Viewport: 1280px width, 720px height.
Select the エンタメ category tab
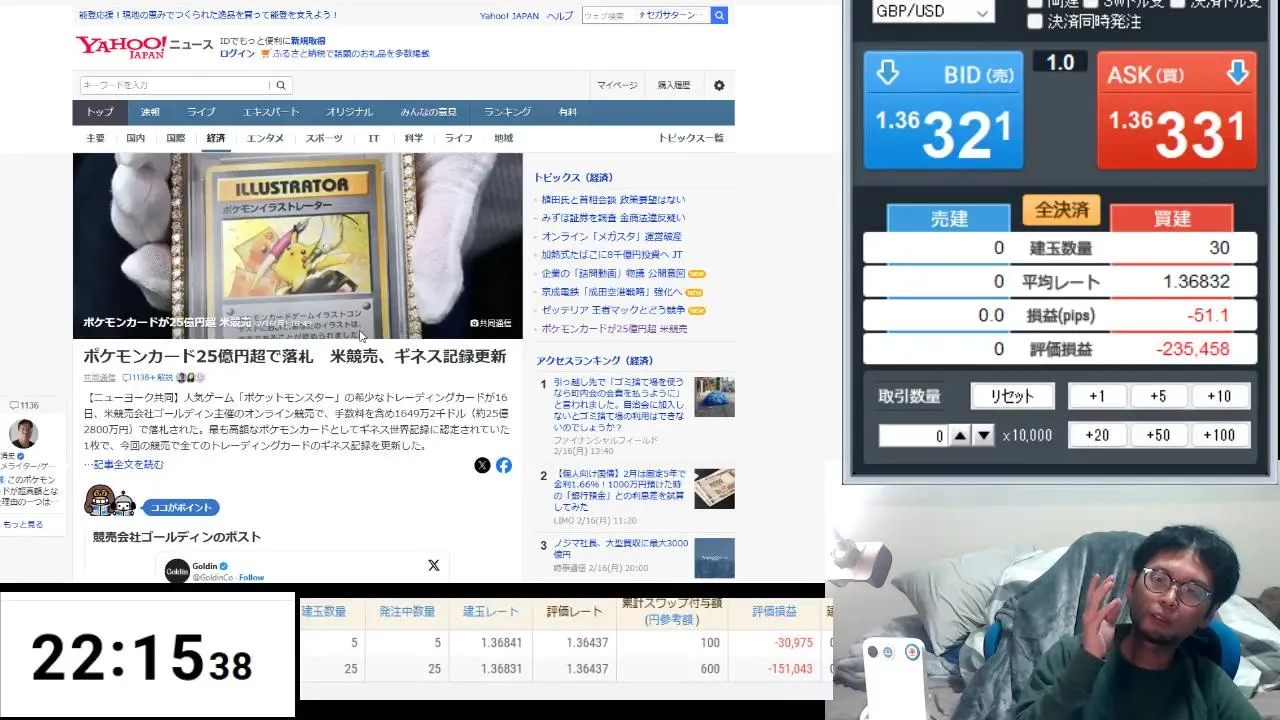265,139
